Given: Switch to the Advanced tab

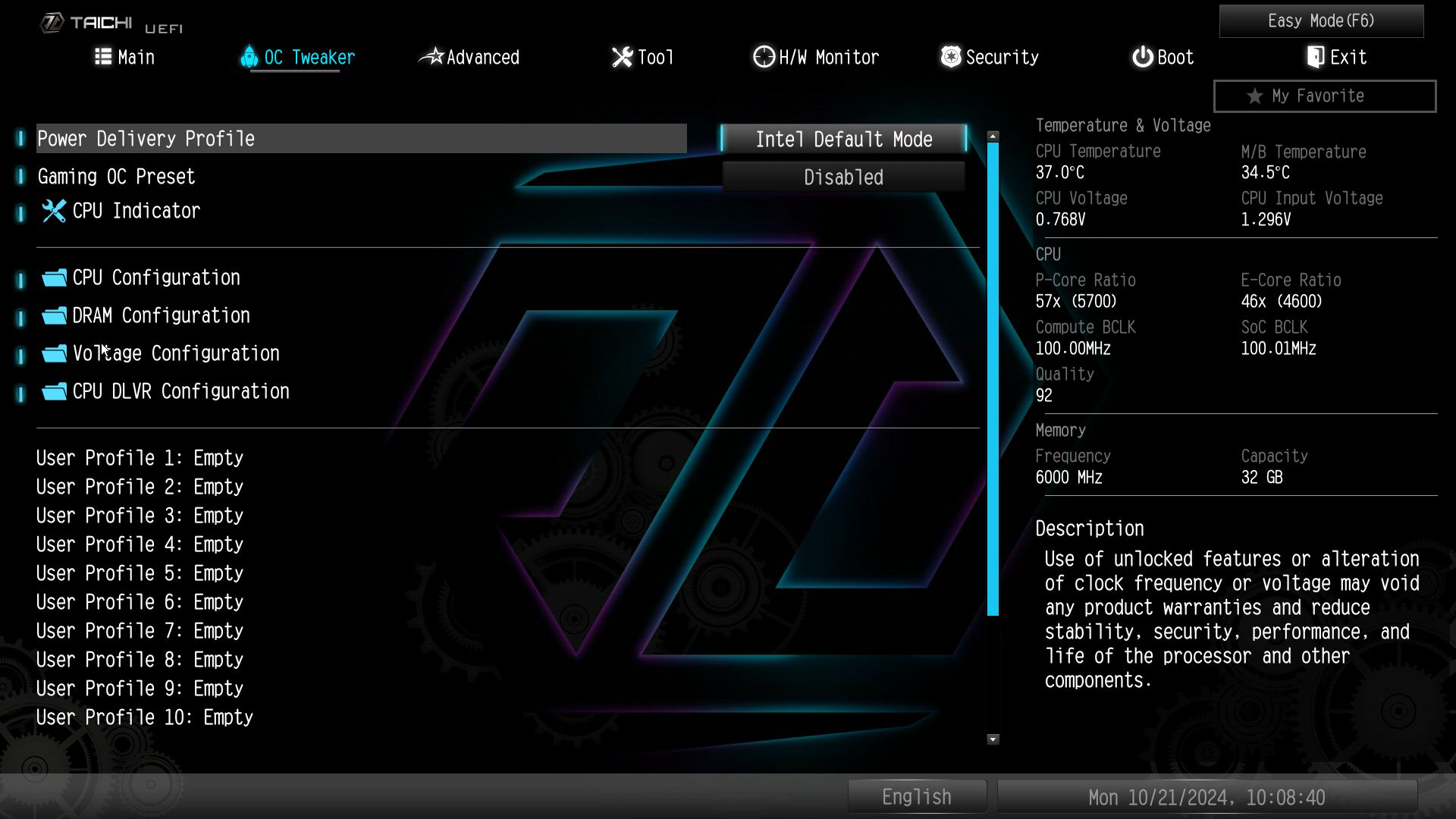Looking at the screenshot, I should pyautogui.click(x=482, y=57).
